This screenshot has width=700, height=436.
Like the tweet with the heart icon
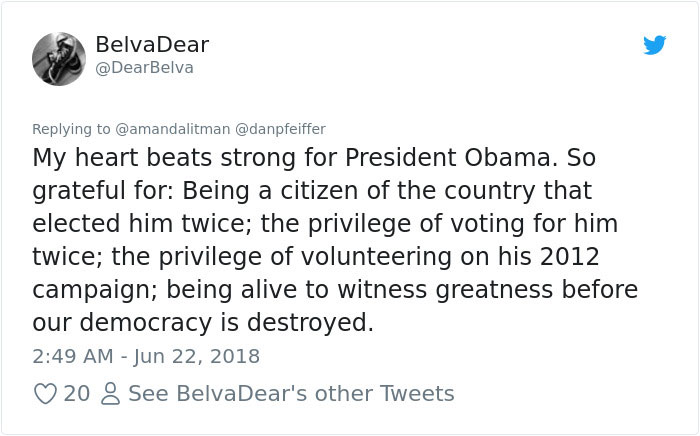[x=45, y=394]
